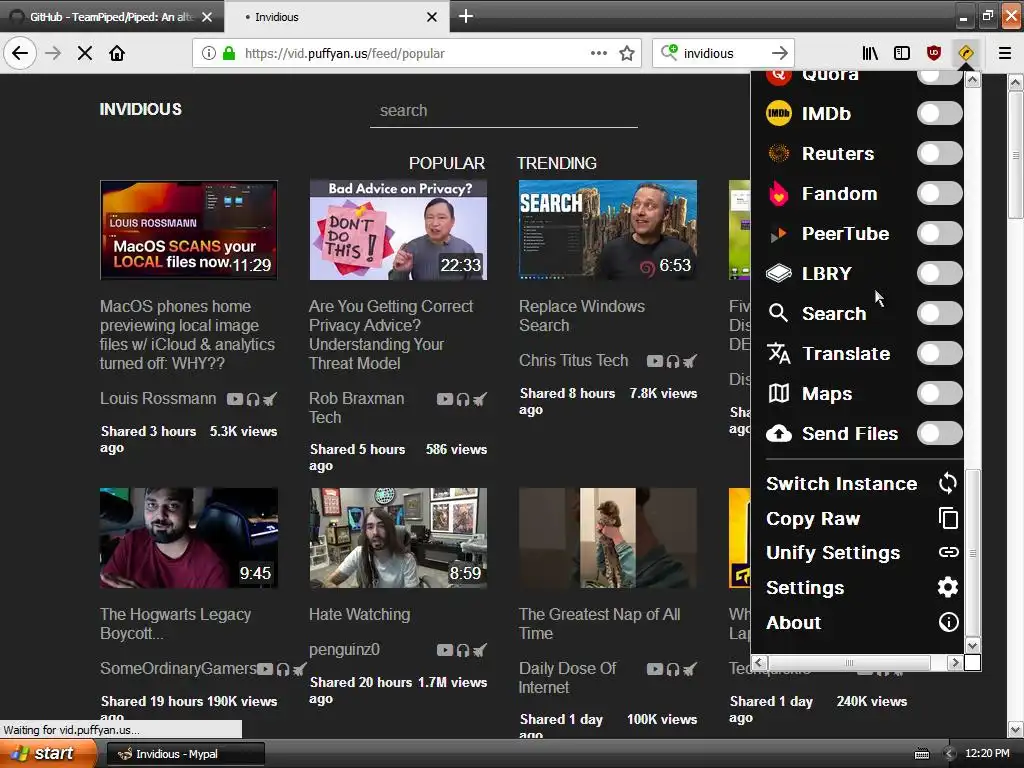The image size is (1024, 768).
Task: Bookmark this page with star icon
Action: point(627,53)
